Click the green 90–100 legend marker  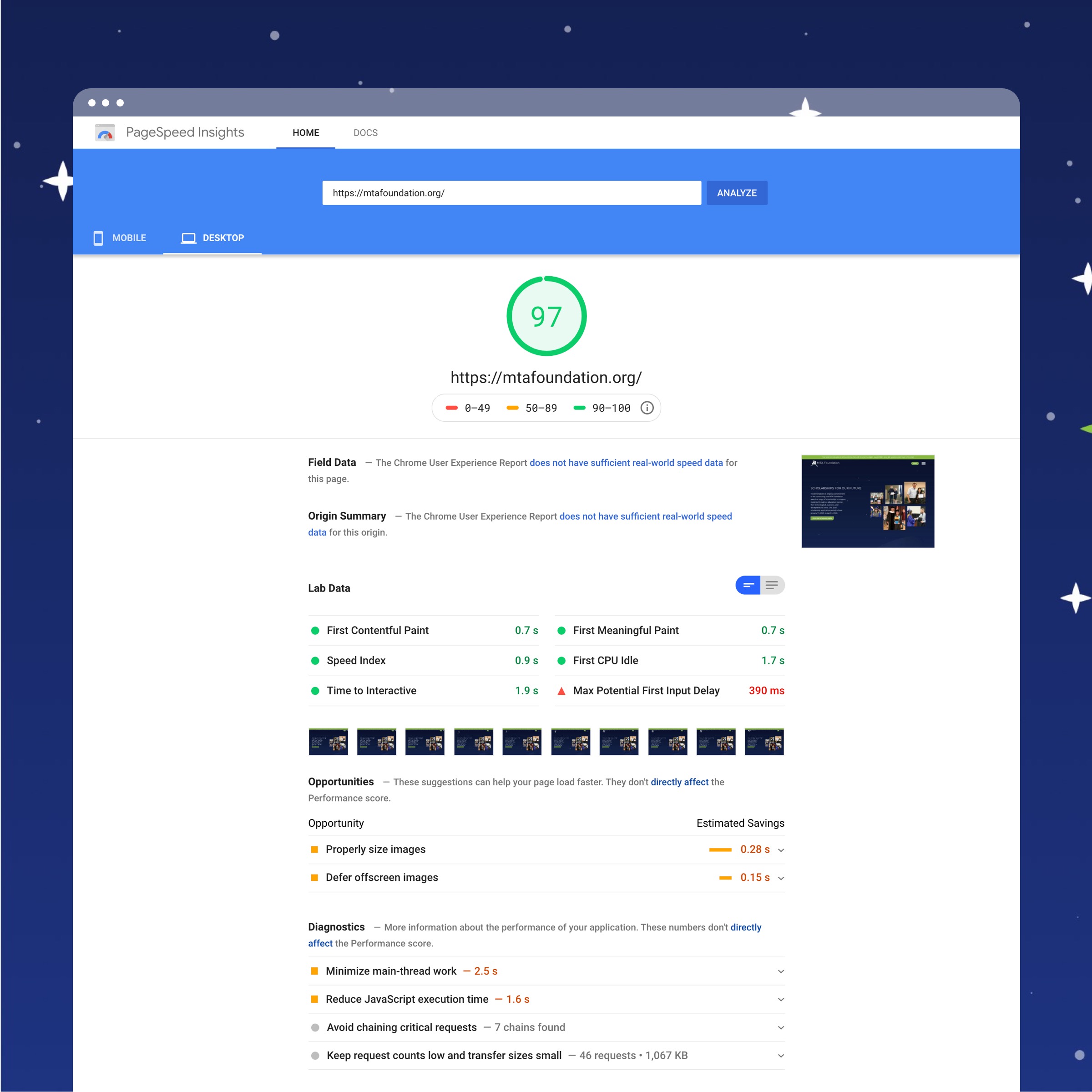pos(579,408)
